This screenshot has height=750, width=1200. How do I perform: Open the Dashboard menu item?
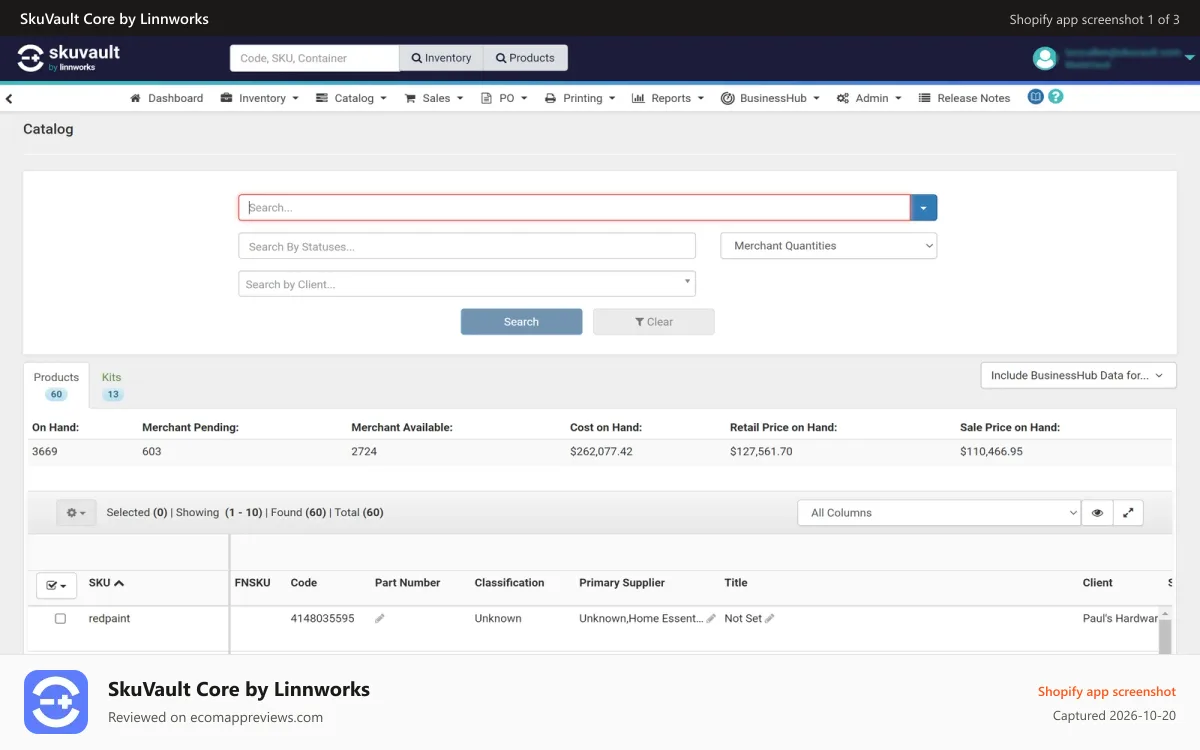[166, 98]
